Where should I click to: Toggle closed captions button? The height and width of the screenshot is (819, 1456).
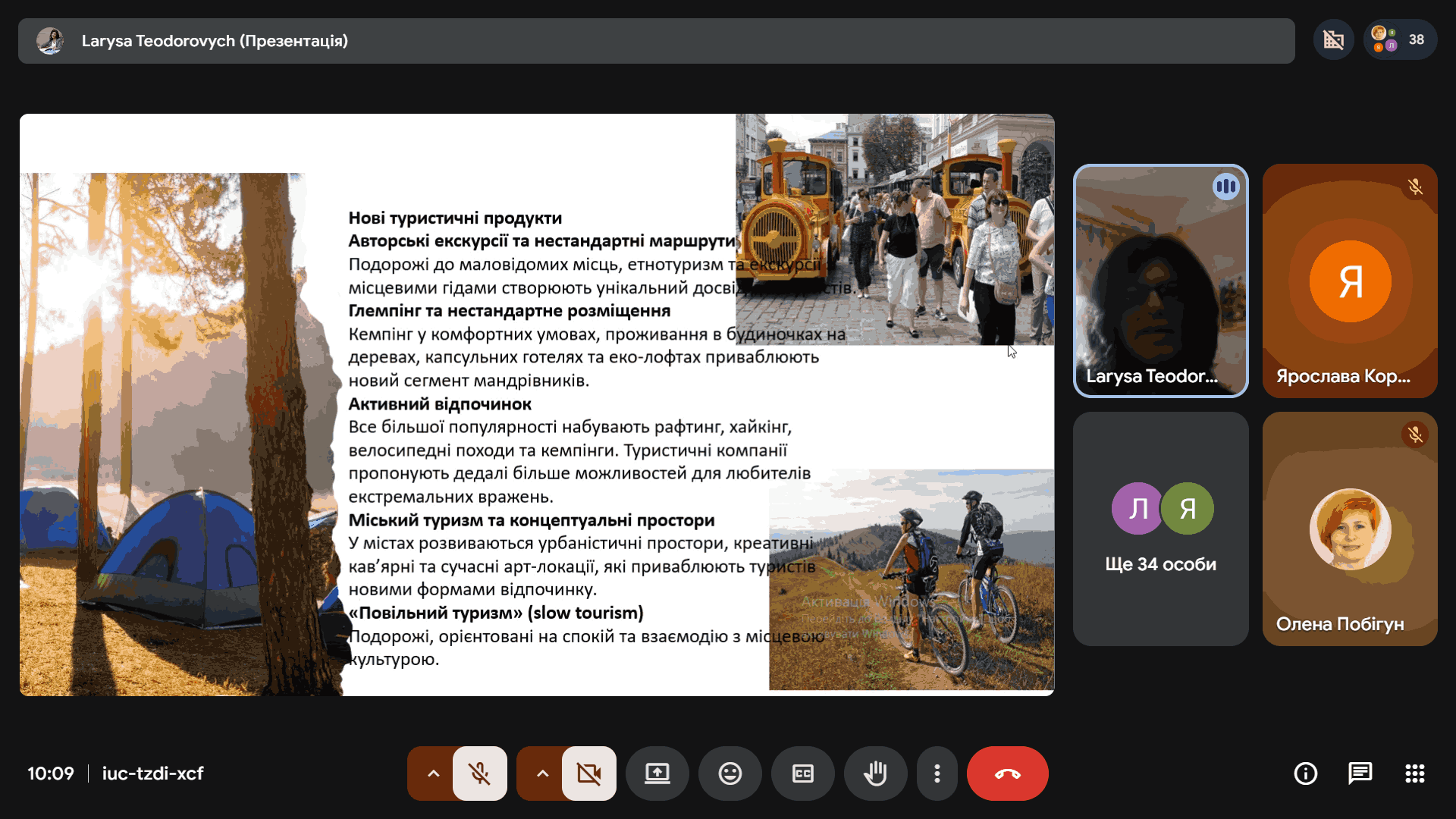coord(802,773)
